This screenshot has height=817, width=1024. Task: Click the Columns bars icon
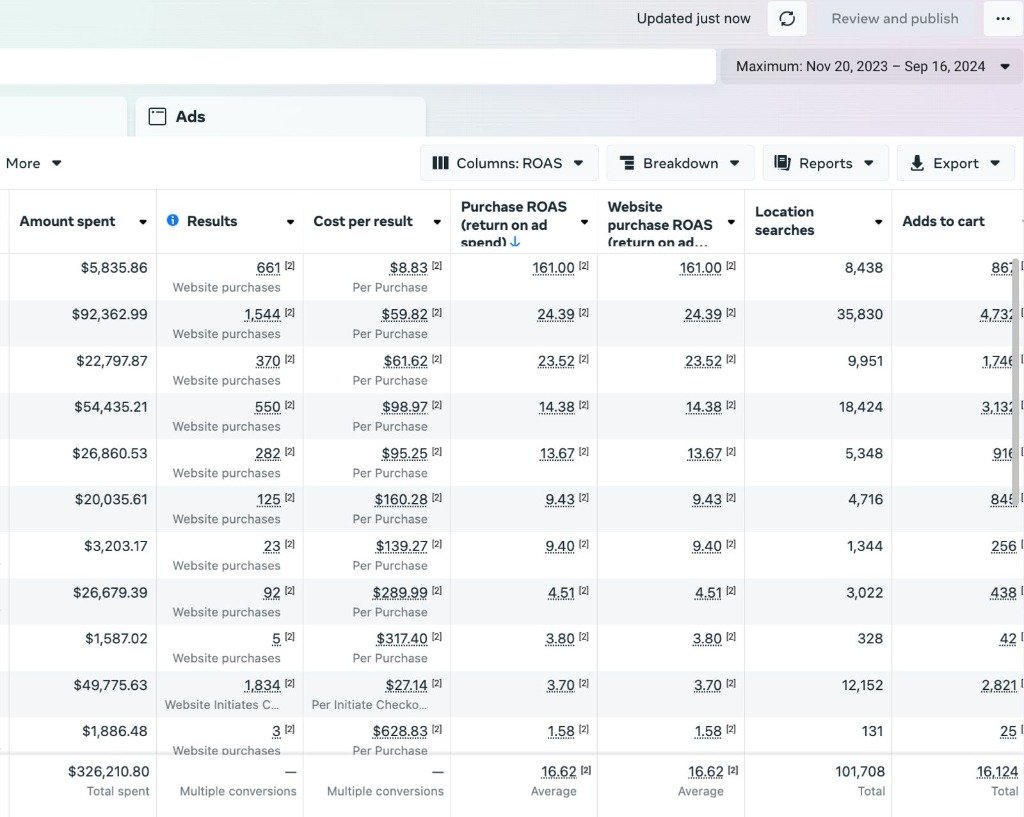(441, 163)
